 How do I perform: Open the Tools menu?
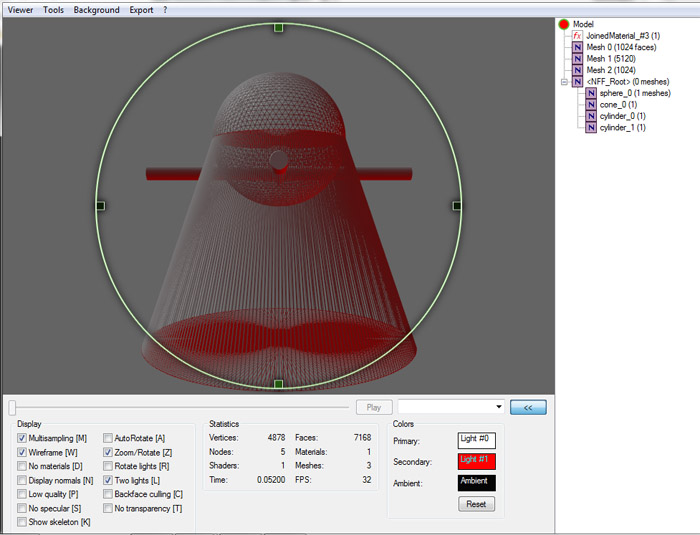point(53,10)
